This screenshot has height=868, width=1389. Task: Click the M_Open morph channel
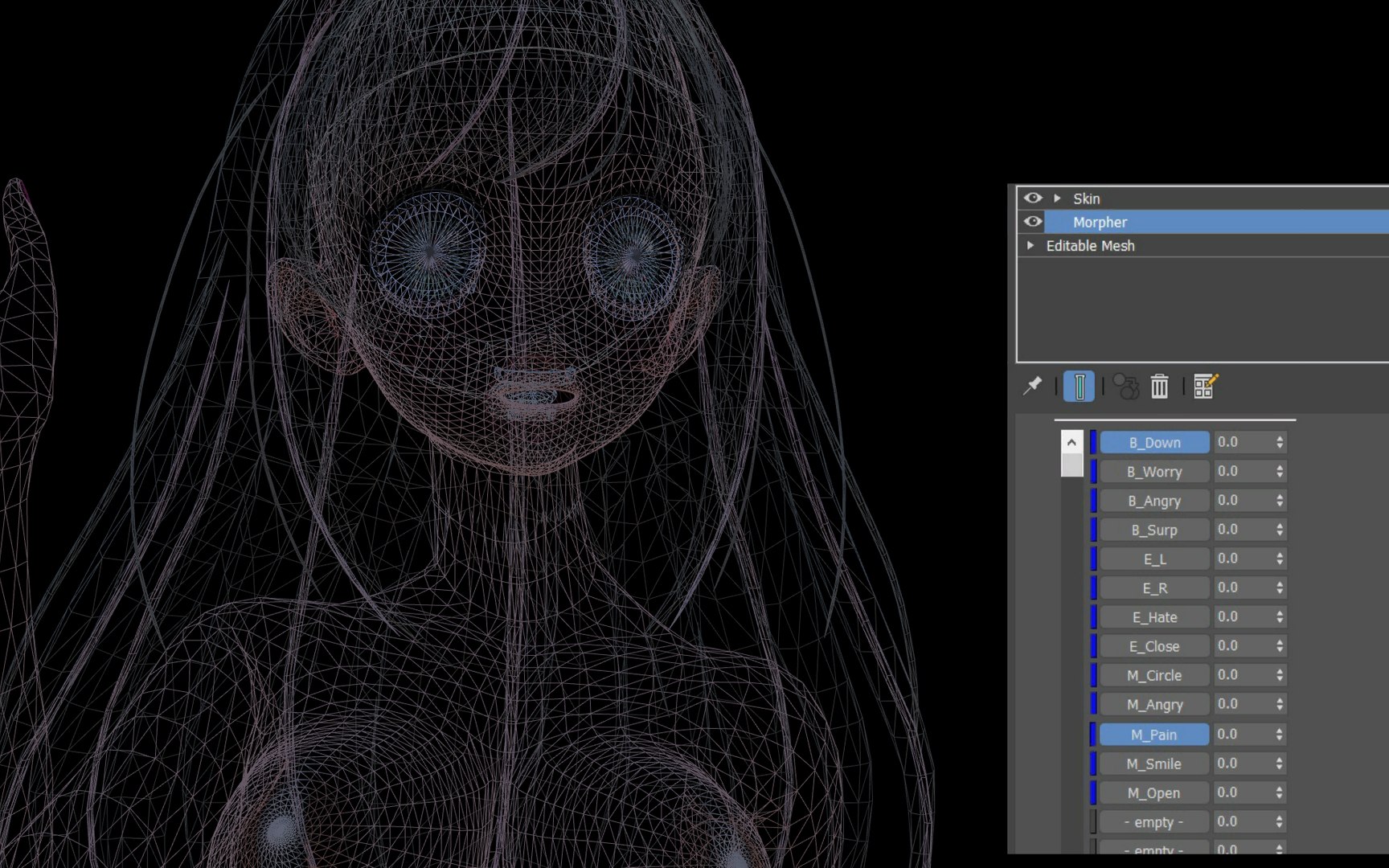coord(1154,792)
